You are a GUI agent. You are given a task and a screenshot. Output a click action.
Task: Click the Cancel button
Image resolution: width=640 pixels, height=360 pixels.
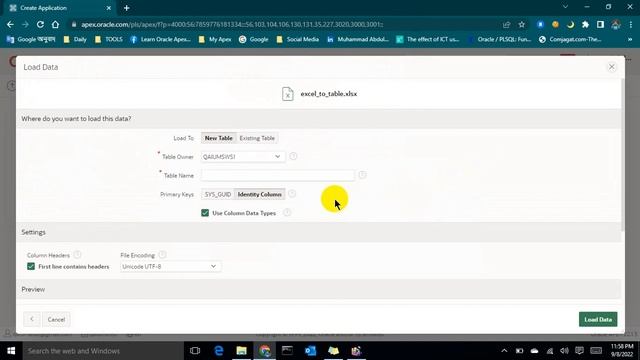(x=56, y=319)
